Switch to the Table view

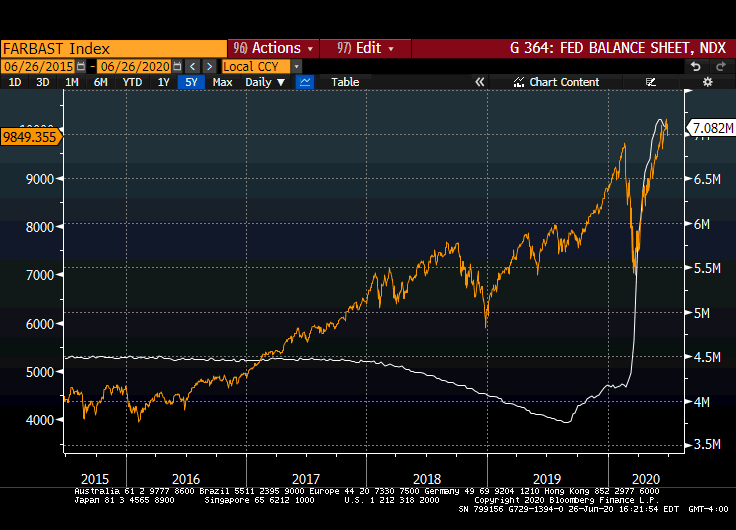(x=345, y=82)
